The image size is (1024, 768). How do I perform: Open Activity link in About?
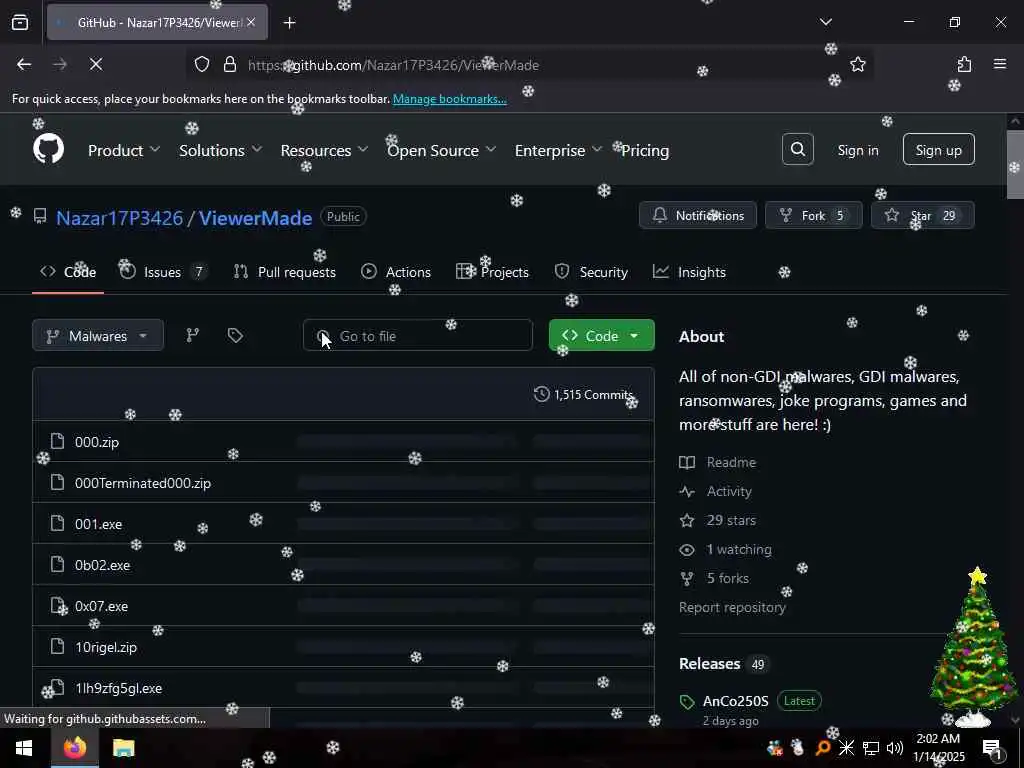729,491
